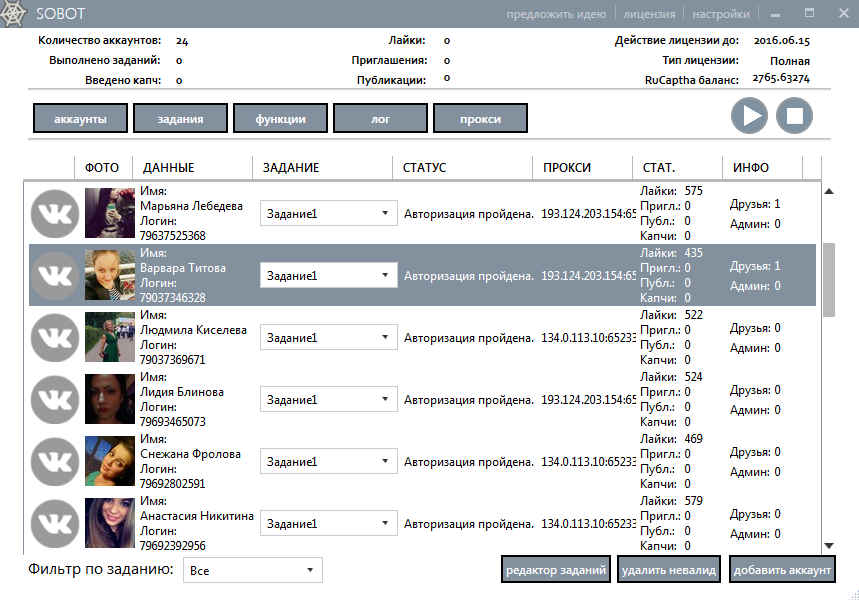Open настройки in the title bar
This screenshot has height=600, width=859.
point(721,14)
